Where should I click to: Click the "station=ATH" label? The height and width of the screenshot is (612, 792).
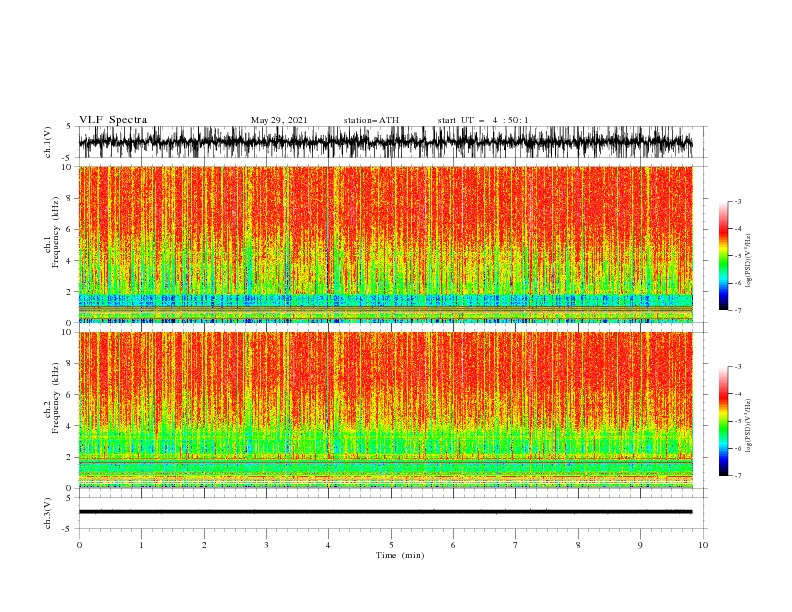tap(371, 120)
